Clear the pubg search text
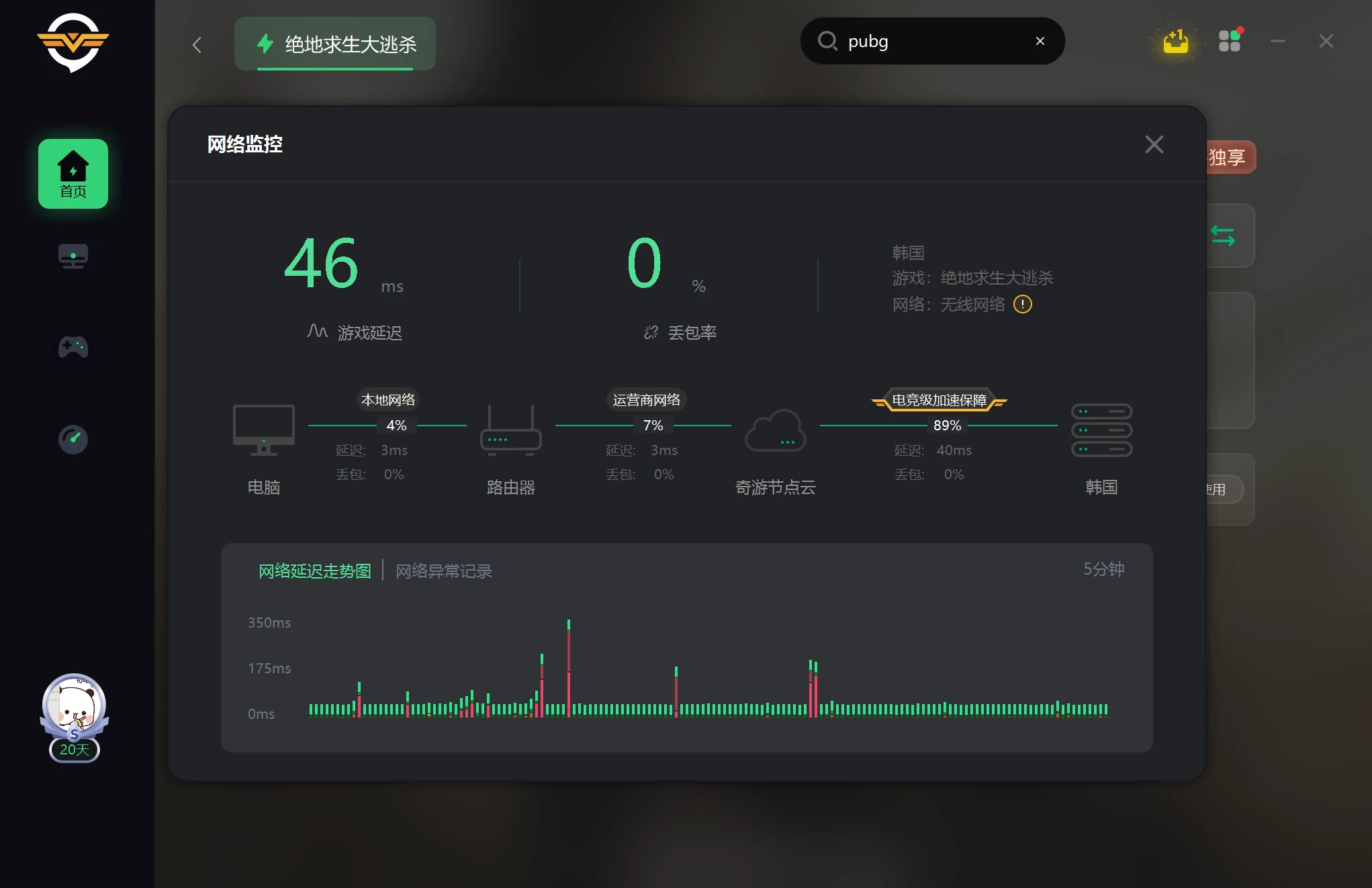This screenshot has height=888, width=1372. [x=1040, y=41]
